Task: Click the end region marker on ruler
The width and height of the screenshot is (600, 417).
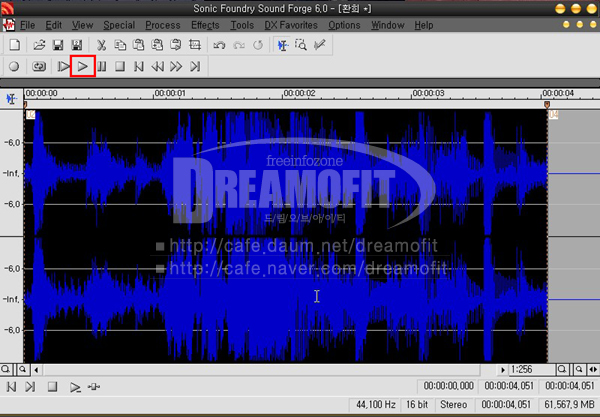Action: [x=547, y=104]
